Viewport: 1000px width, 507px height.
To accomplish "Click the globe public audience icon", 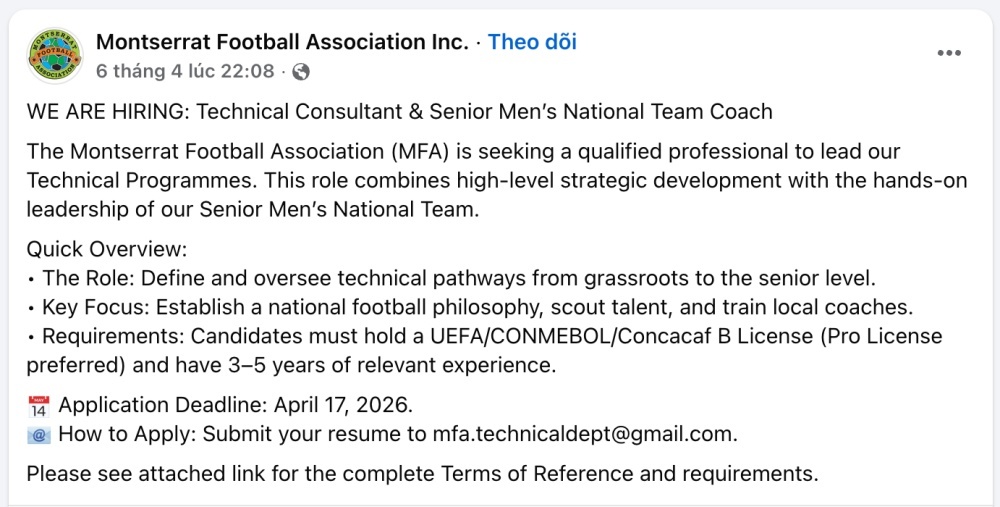I will pos(301,71).
